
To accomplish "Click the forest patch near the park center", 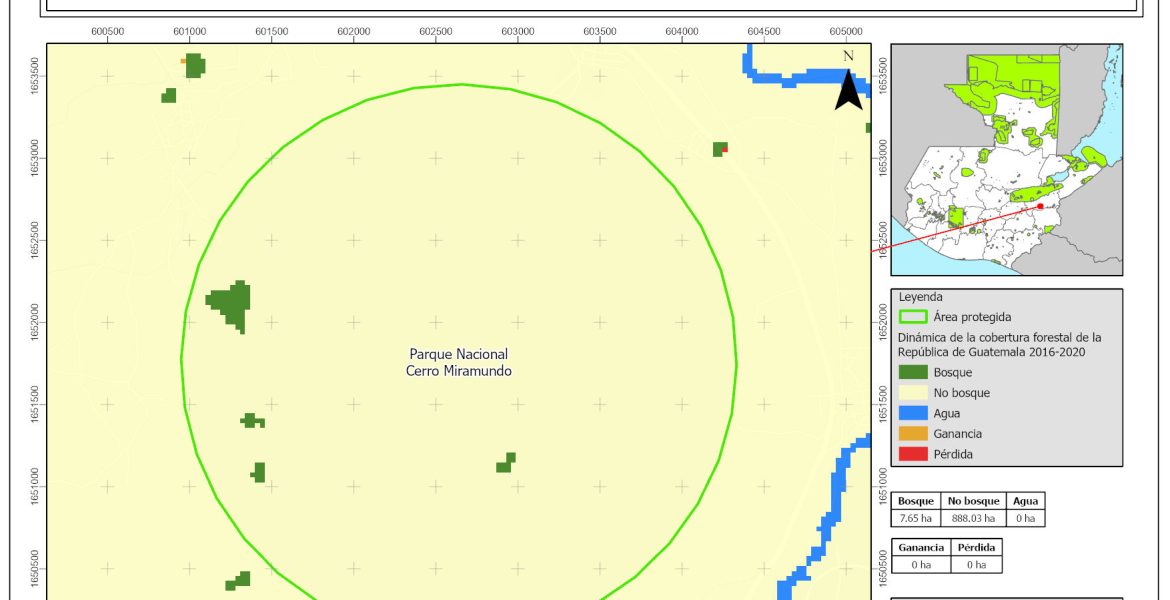I will tap(507, 463).
